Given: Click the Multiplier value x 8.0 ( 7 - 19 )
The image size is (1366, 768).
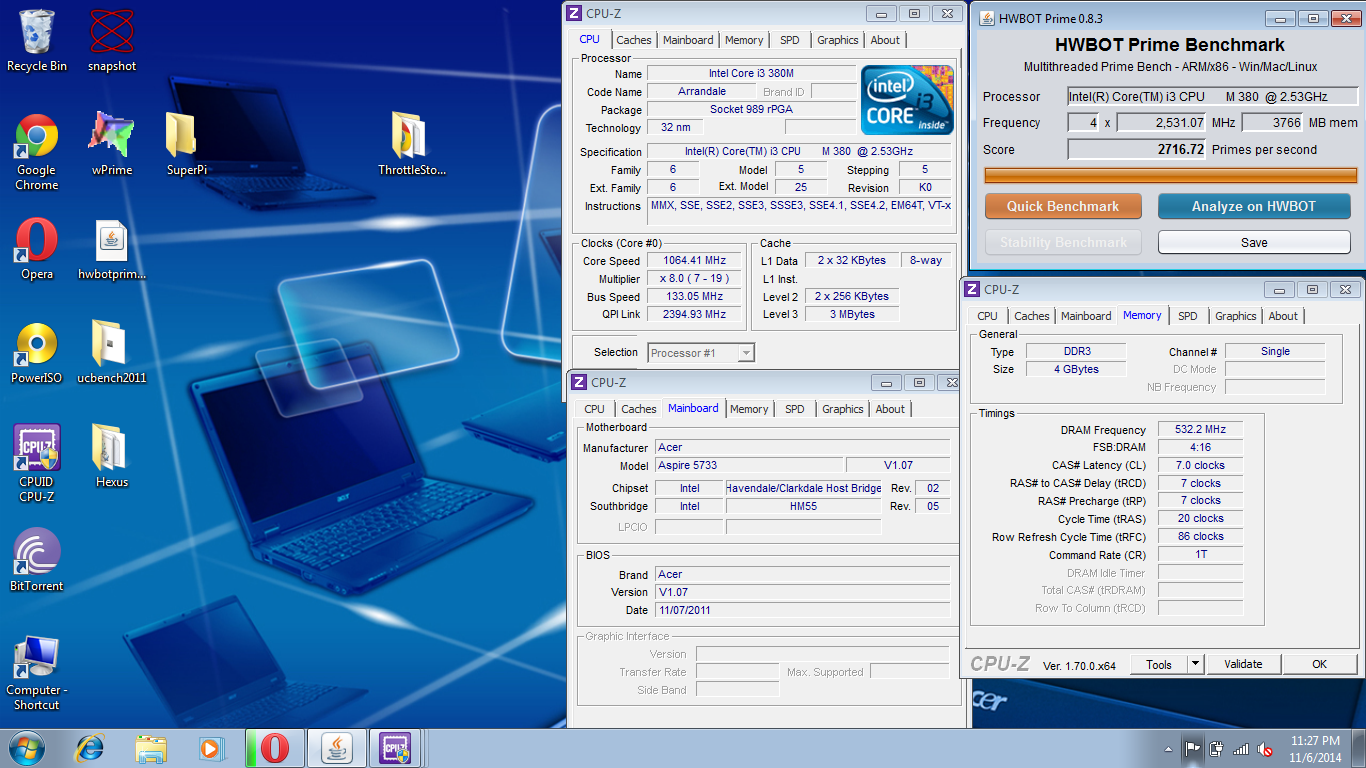Looking at the screenshot, I should 694,279.
